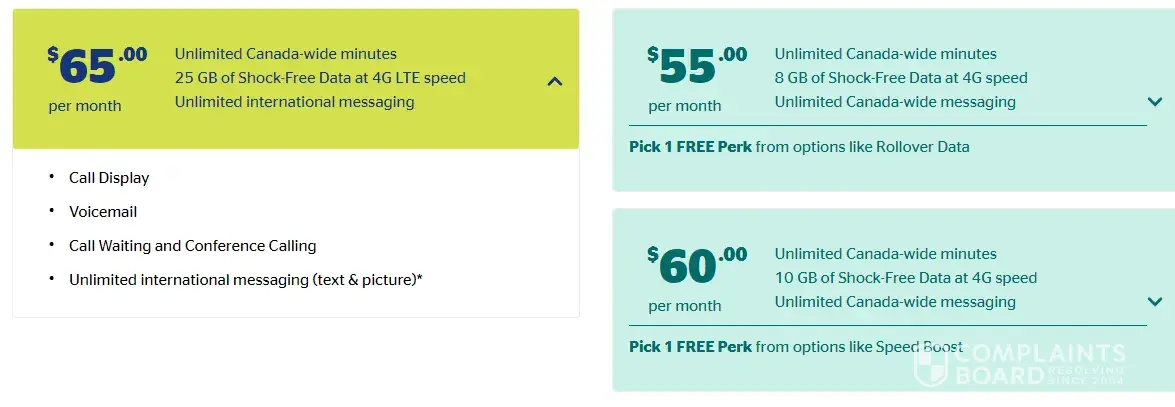Click 25 GB of Shock-Free Data text
Screen dimensions: 1175x407
point(320,78)
